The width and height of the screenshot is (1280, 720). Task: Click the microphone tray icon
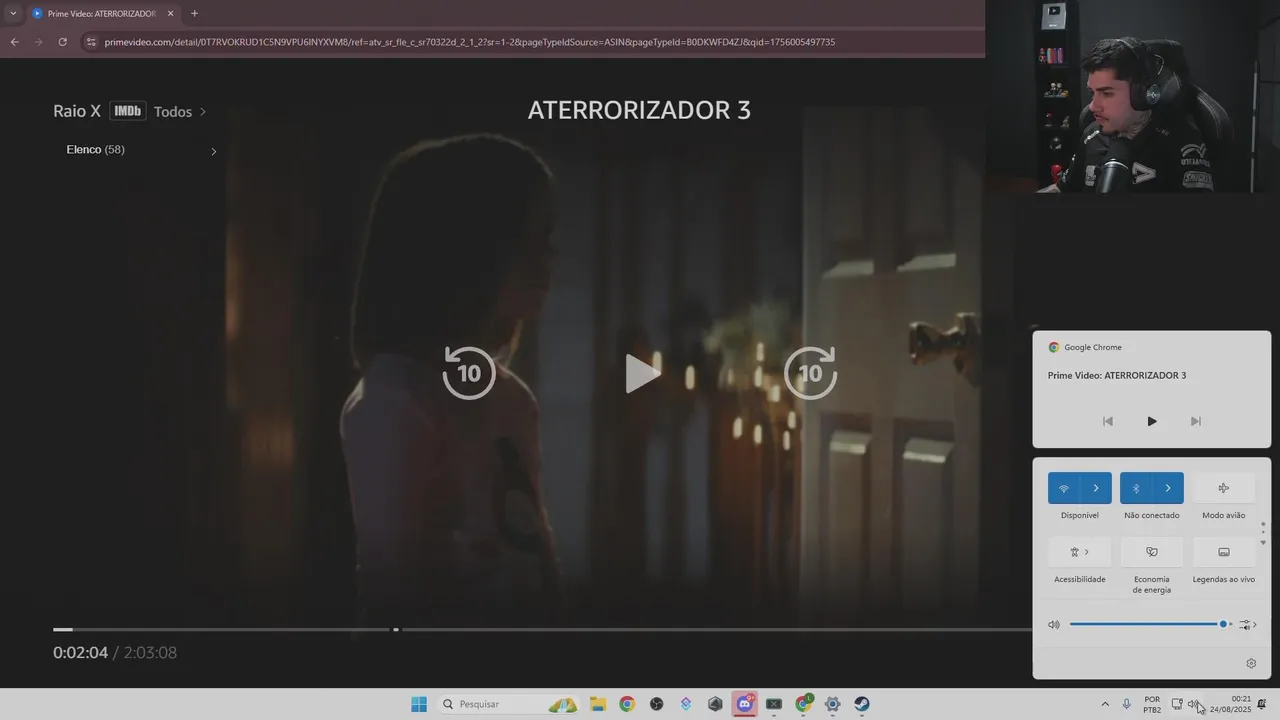[x=1127, y=704]
